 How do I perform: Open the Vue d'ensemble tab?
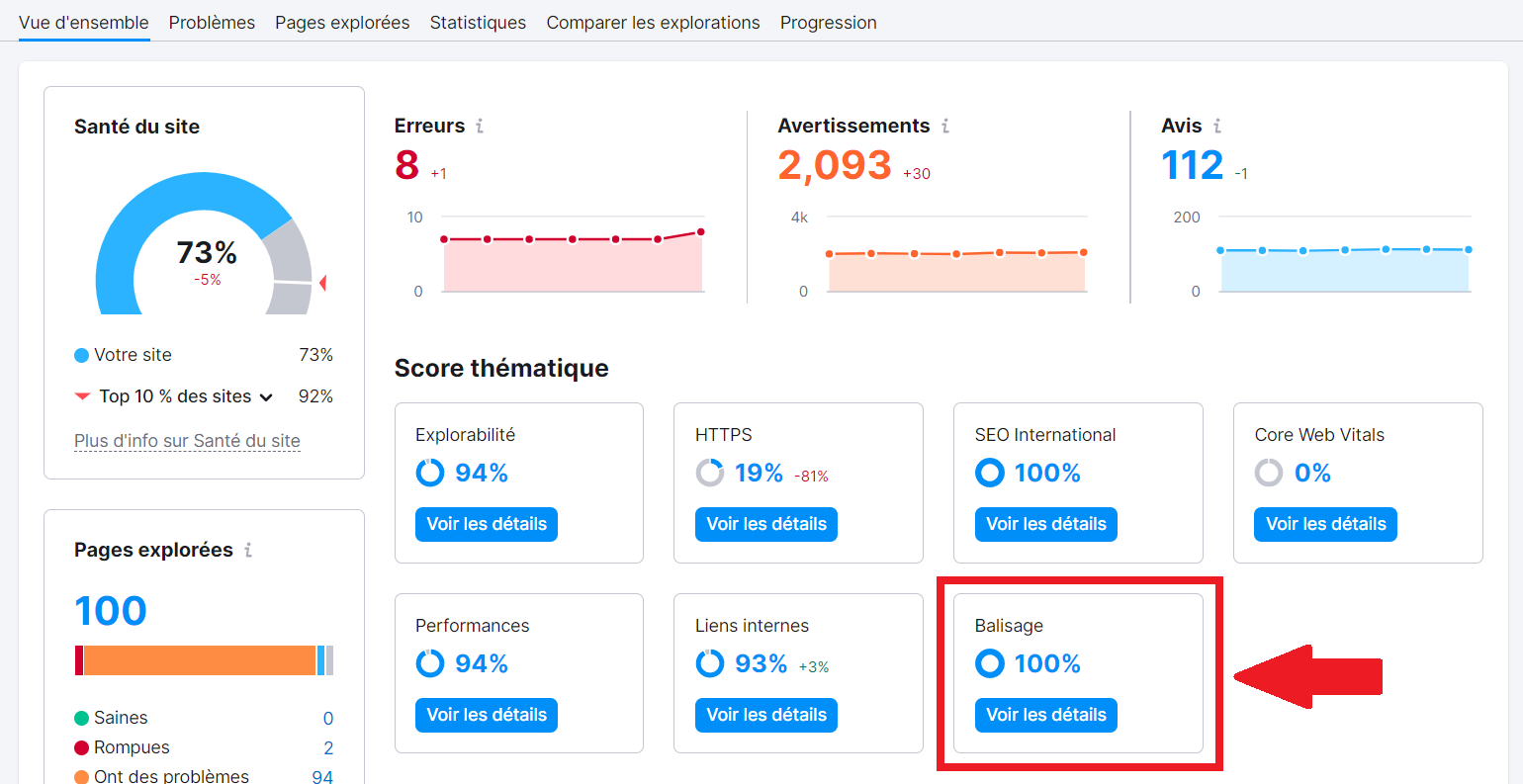pos(84,22)
